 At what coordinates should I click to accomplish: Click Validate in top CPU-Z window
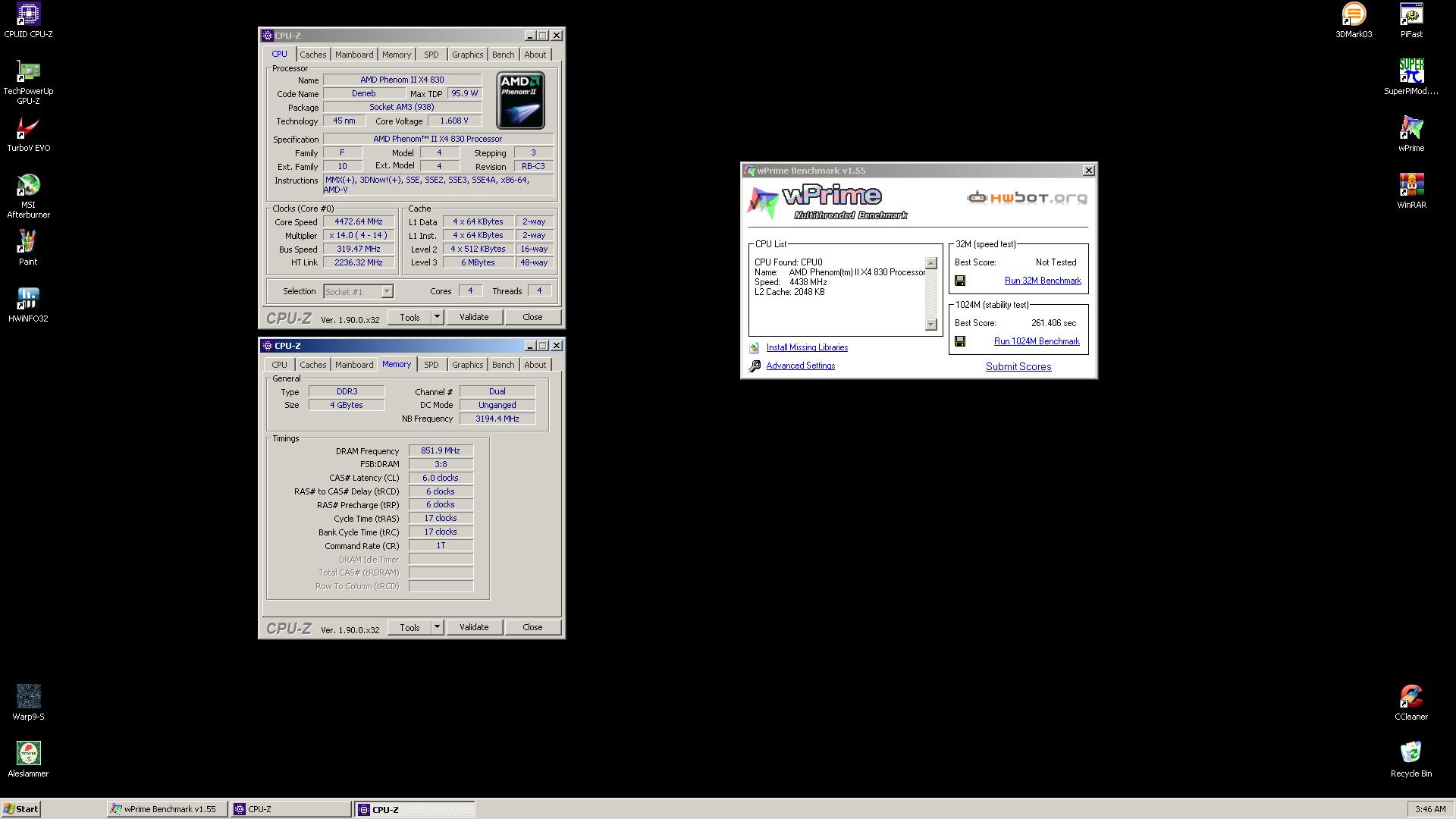(474, 317)
